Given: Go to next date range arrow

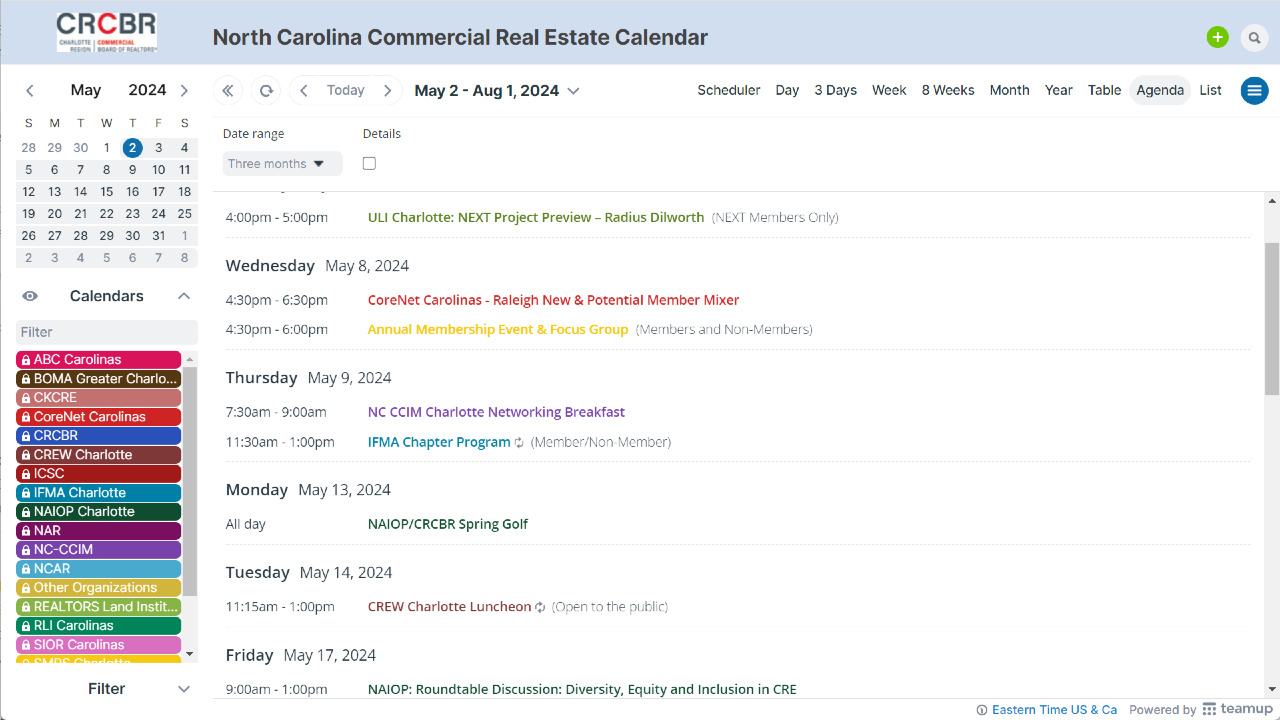Looking at the screenshot, I should [x=388, y=90].
